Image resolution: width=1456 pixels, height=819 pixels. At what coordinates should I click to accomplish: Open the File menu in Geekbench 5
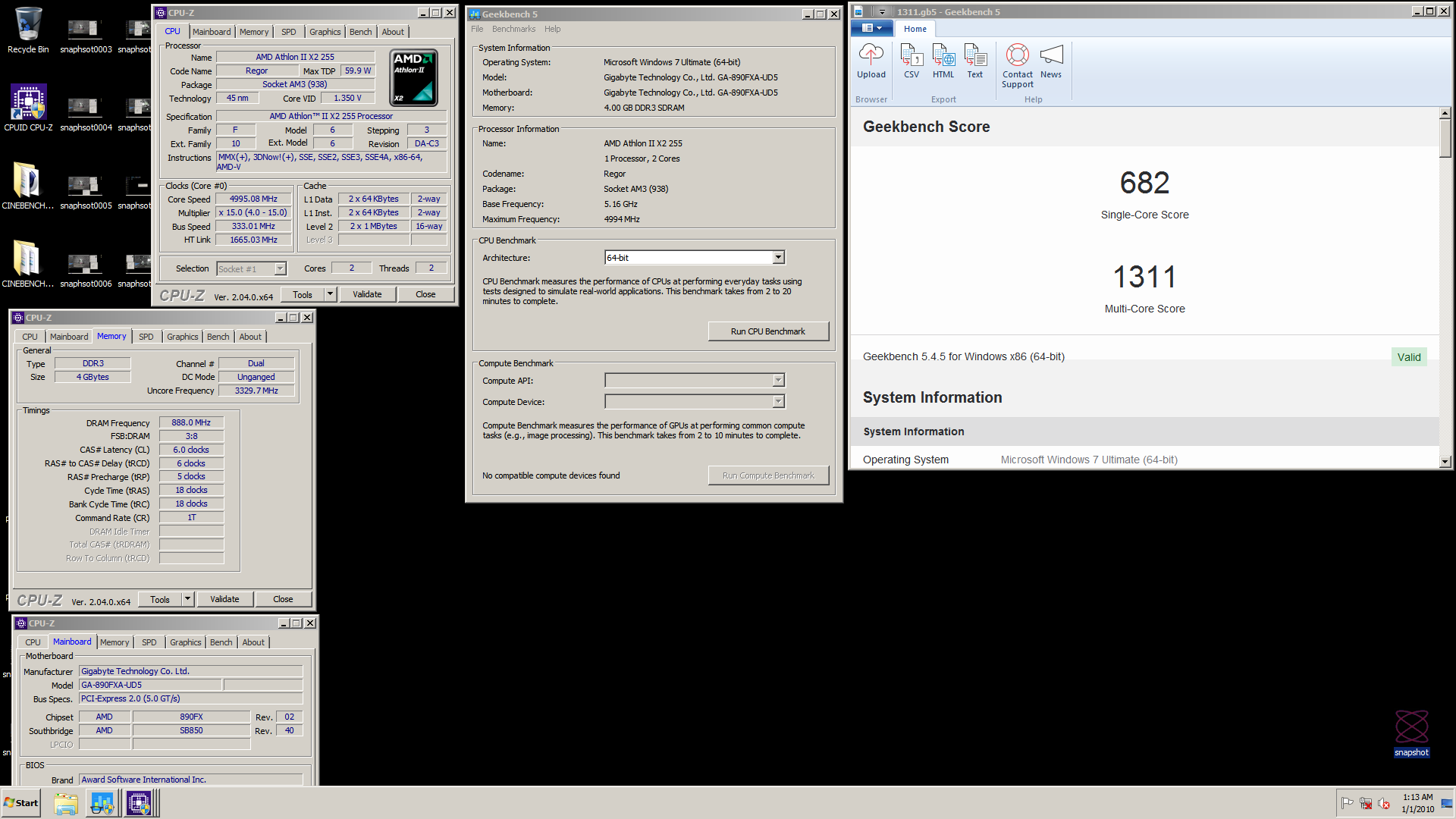click(x=477, y=29)
